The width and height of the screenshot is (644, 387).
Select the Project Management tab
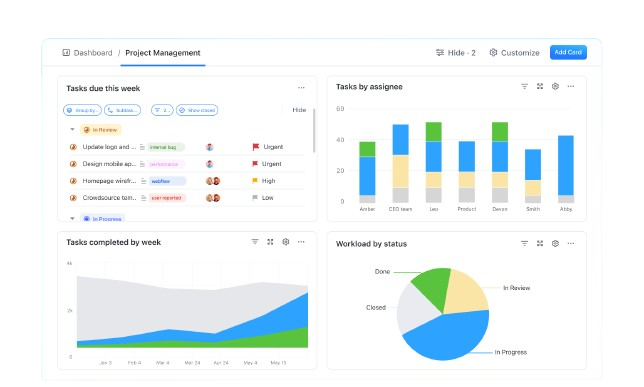coord(163,53)
